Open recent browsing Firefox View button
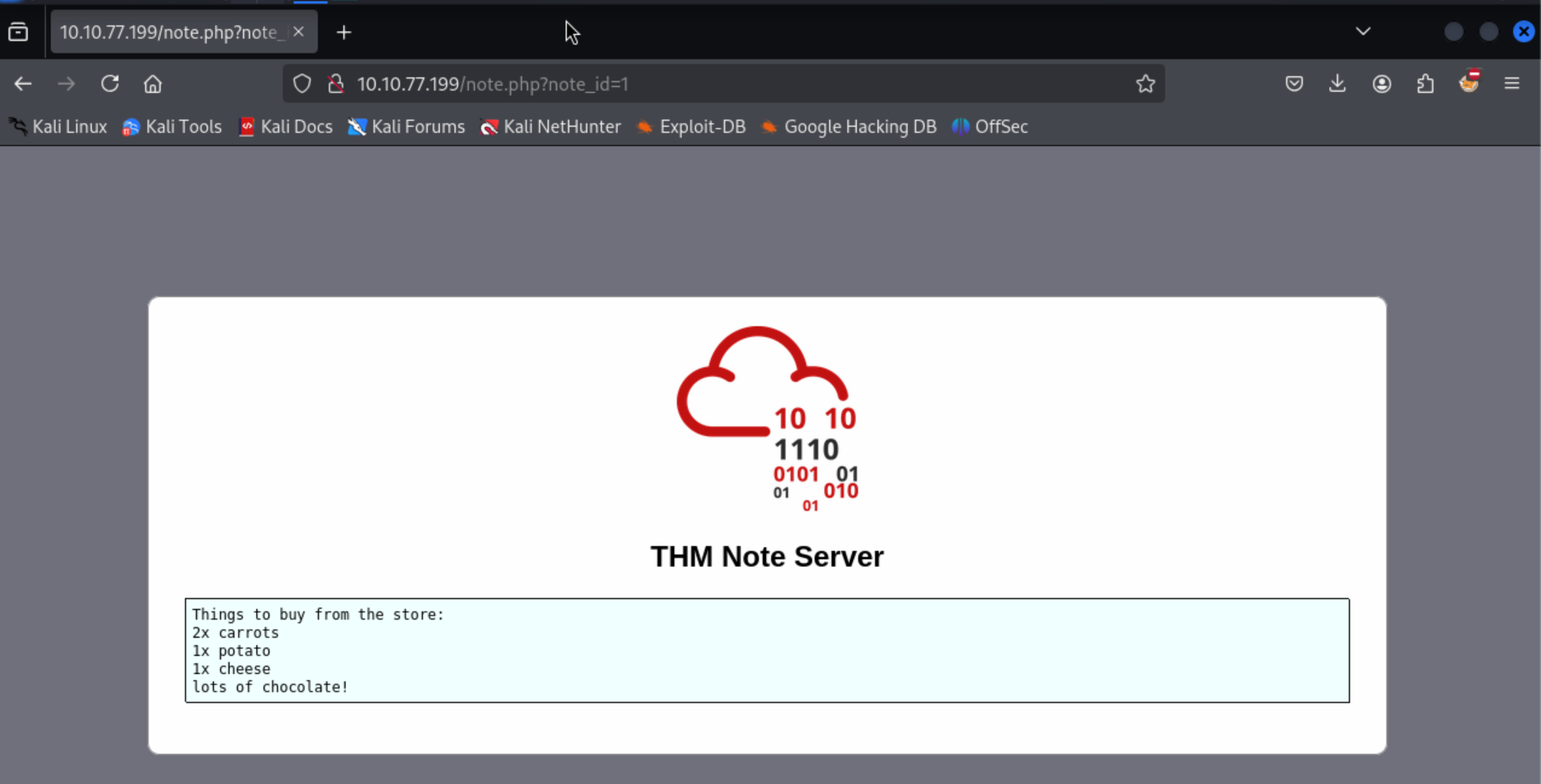The height and width of the screenshot is (784, 1541). [x=18, y=31]
